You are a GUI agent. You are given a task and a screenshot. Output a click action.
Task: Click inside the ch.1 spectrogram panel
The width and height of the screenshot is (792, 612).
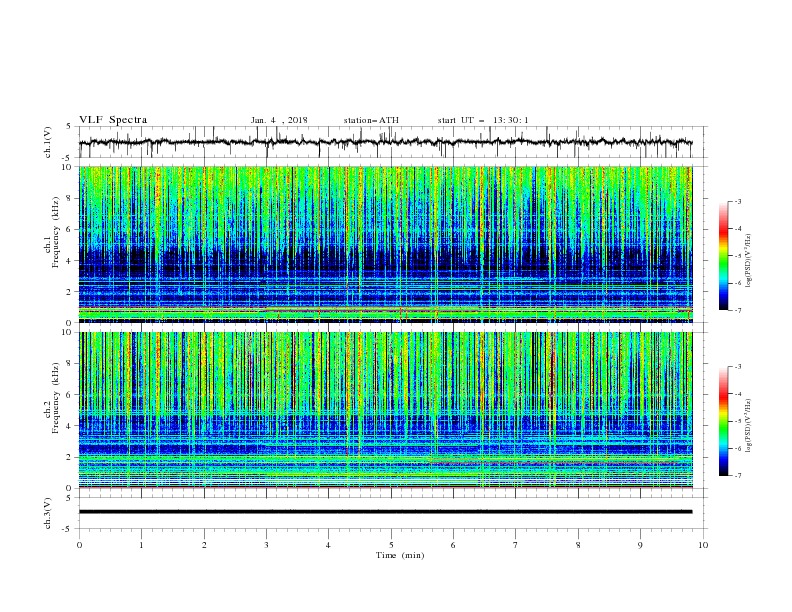click(x=385, y=244)
